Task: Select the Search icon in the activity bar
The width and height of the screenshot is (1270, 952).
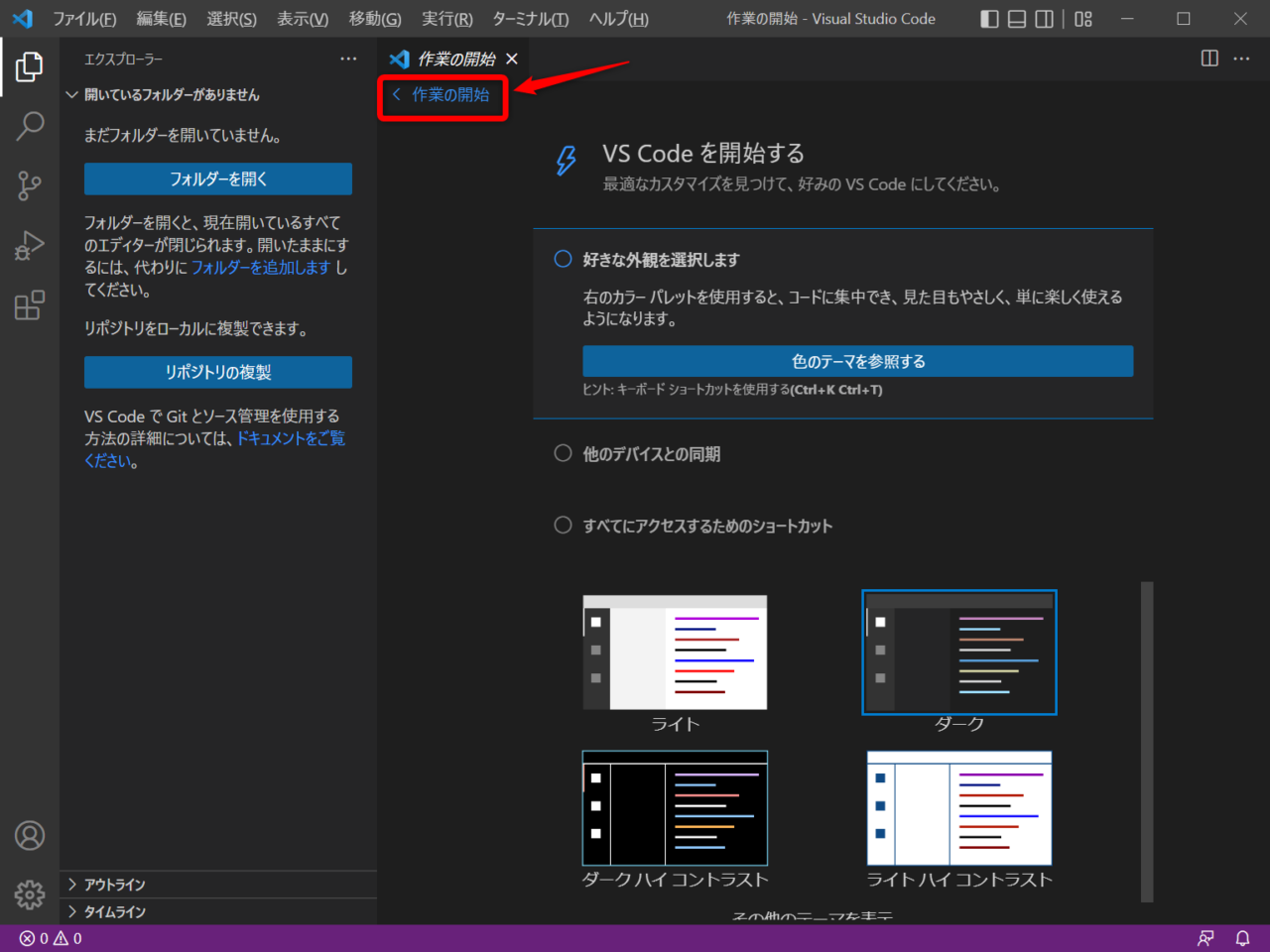Action: (29, 126)
